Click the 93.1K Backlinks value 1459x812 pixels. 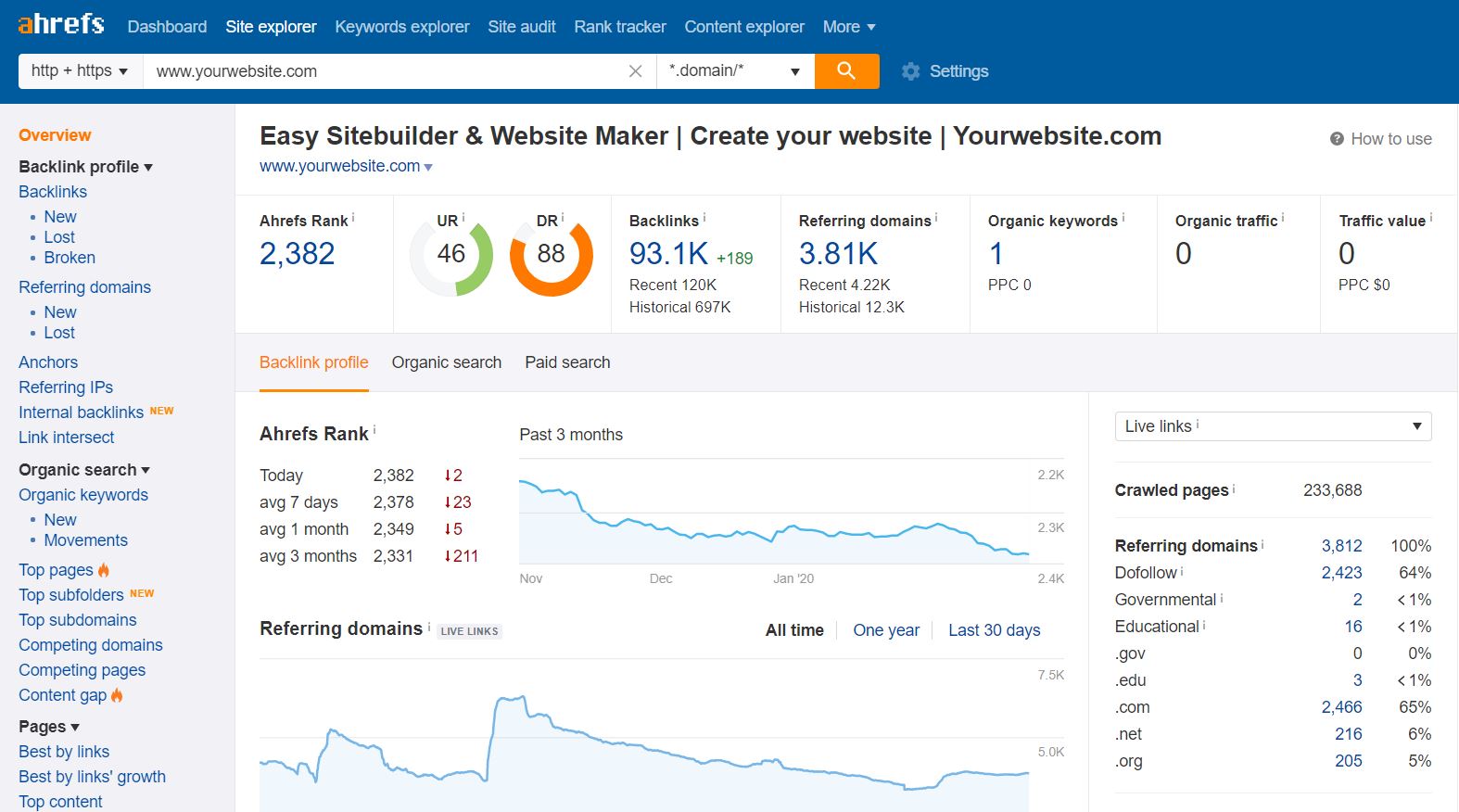point(668,253)
